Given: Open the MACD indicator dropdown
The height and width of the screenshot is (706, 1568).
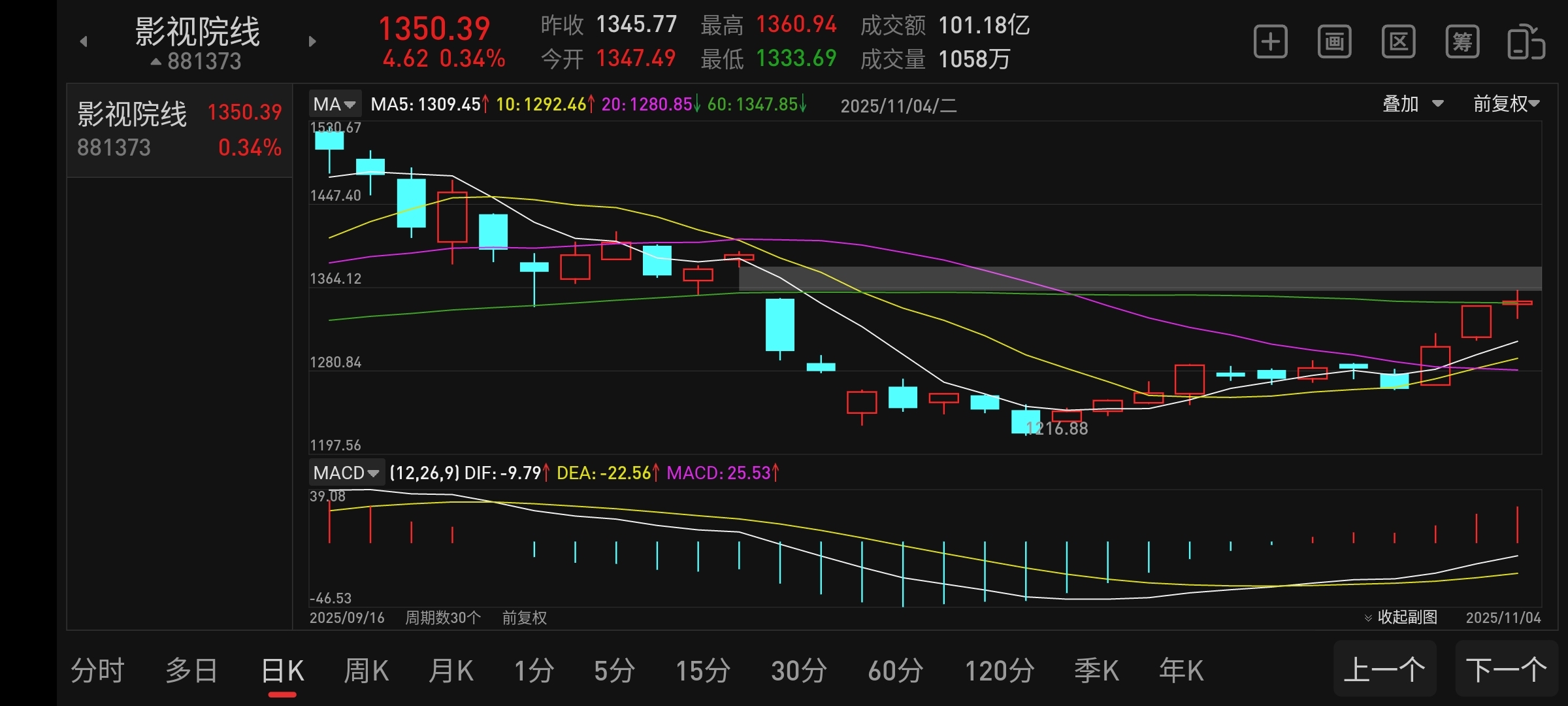Looking at the screenshot, I should 346,473.
